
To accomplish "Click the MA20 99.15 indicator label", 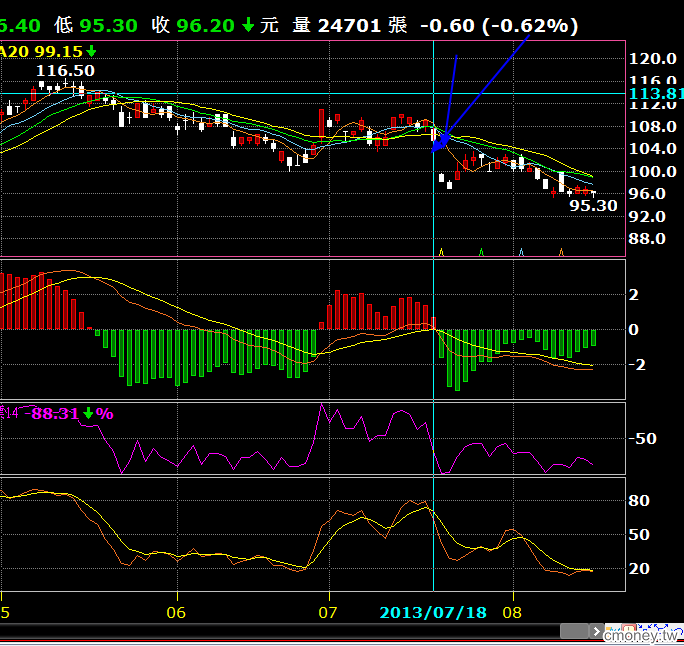I will tap(47, 51).
